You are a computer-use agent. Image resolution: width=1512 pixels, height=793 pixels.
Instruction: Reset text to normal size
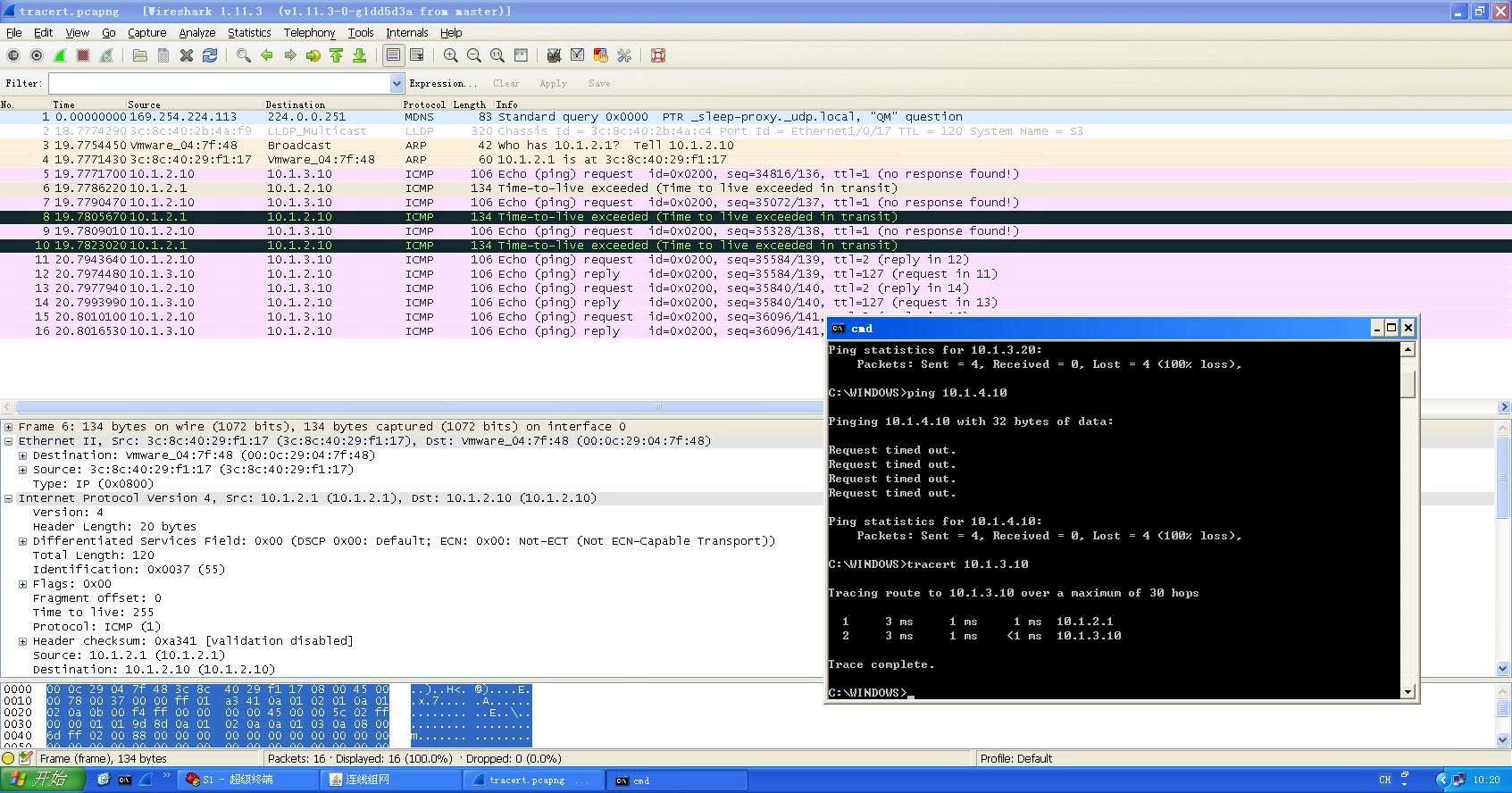[497, 55]
